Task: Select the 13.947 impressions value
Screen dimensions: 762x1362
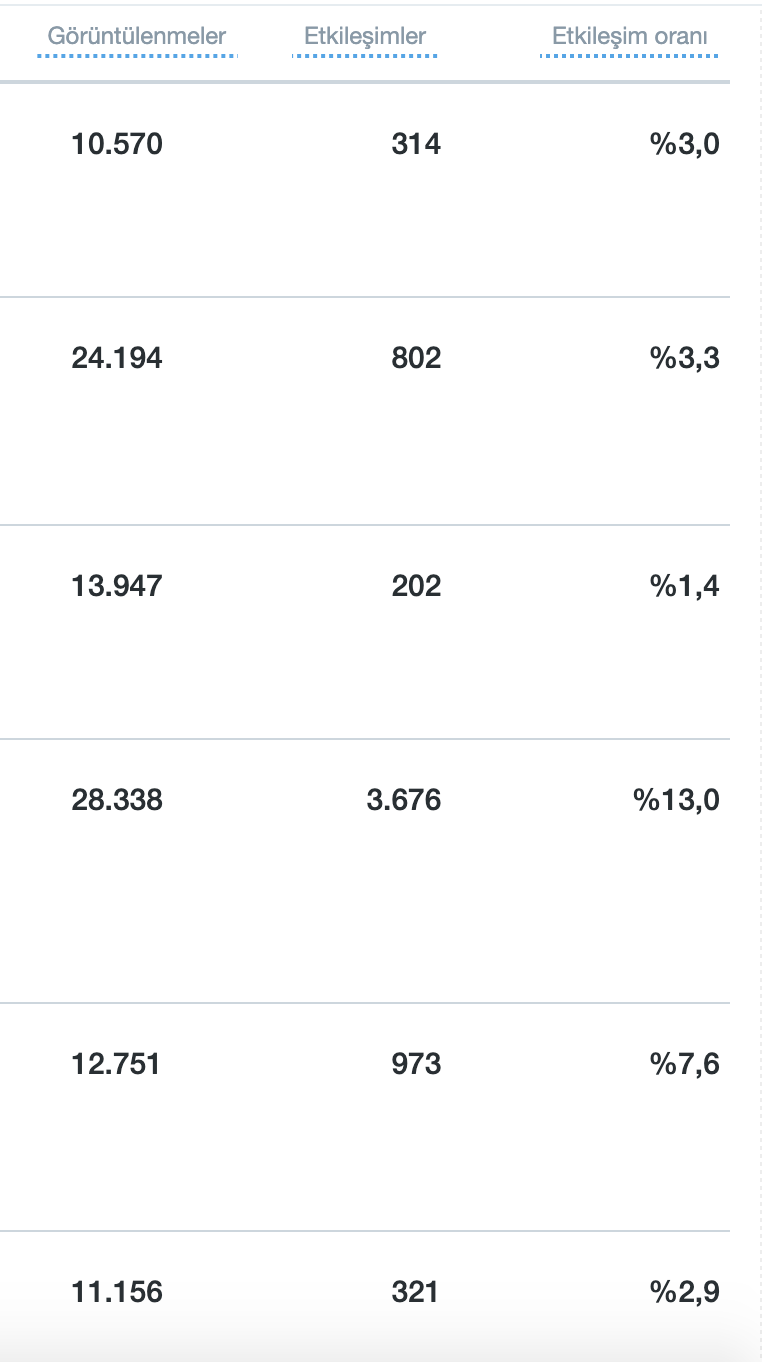Action: tap(117, 586)
